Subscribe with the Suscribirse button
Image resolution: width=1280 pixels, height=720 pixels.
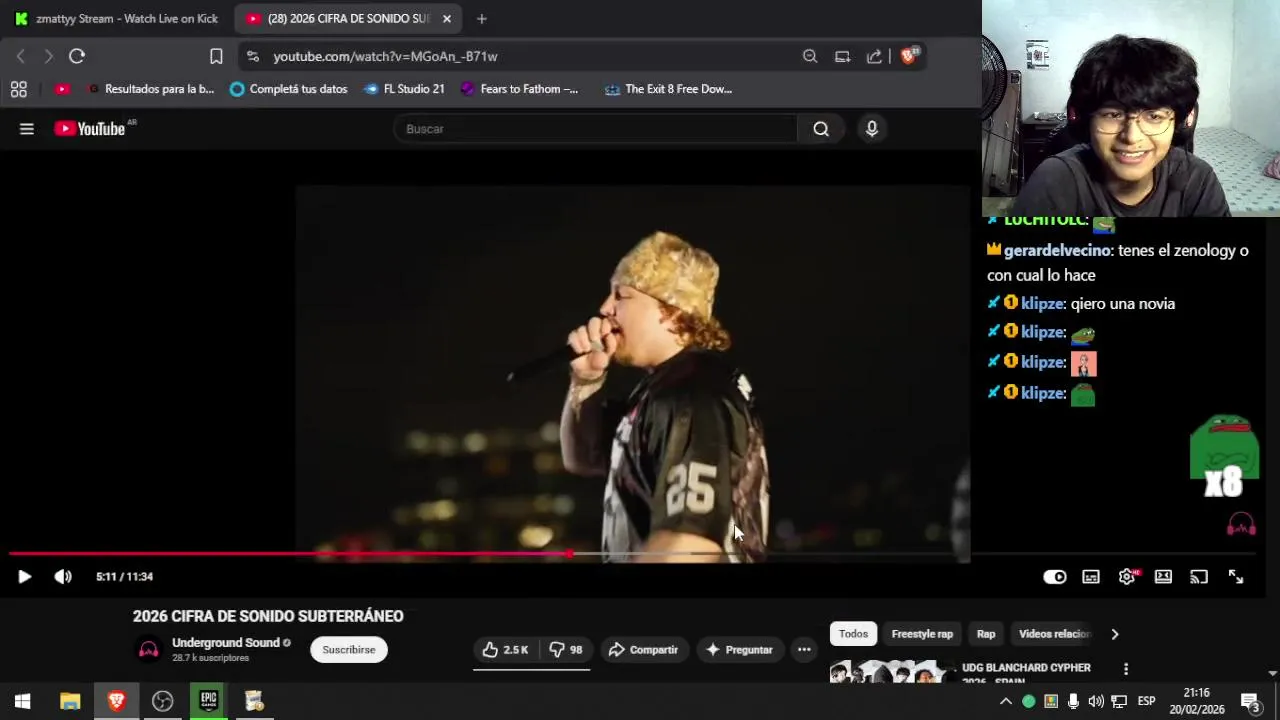(349, 649)
